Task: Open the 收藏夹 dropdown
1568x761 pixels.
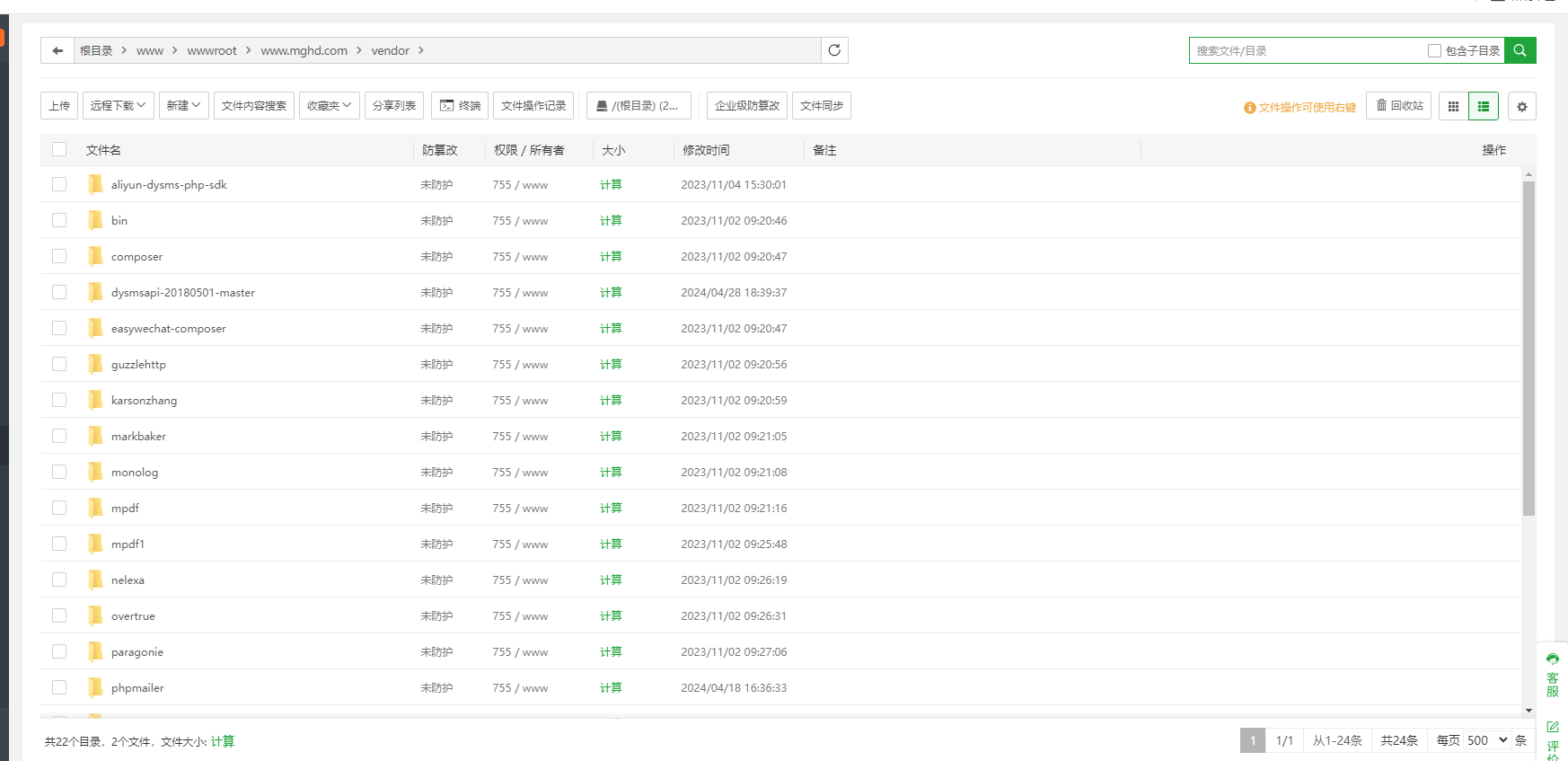Action: pyautogui.click(x=330, y=105)
